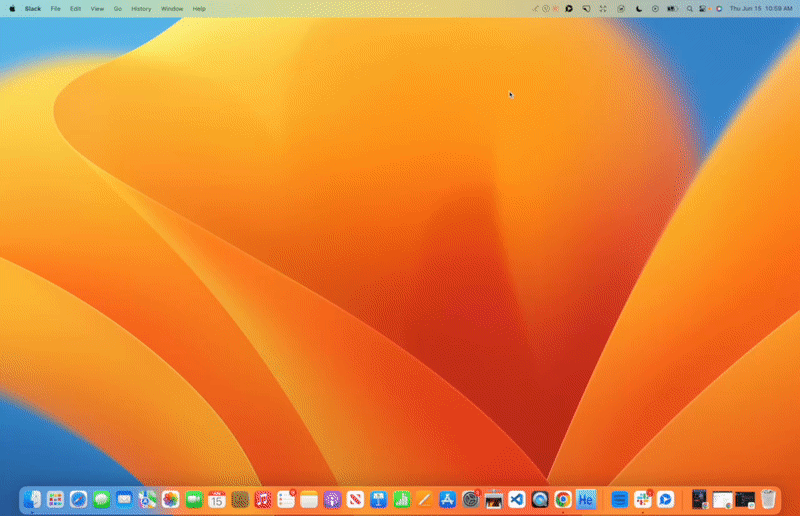
Task: Open the Window menu
Action: [x=172, y=9]
